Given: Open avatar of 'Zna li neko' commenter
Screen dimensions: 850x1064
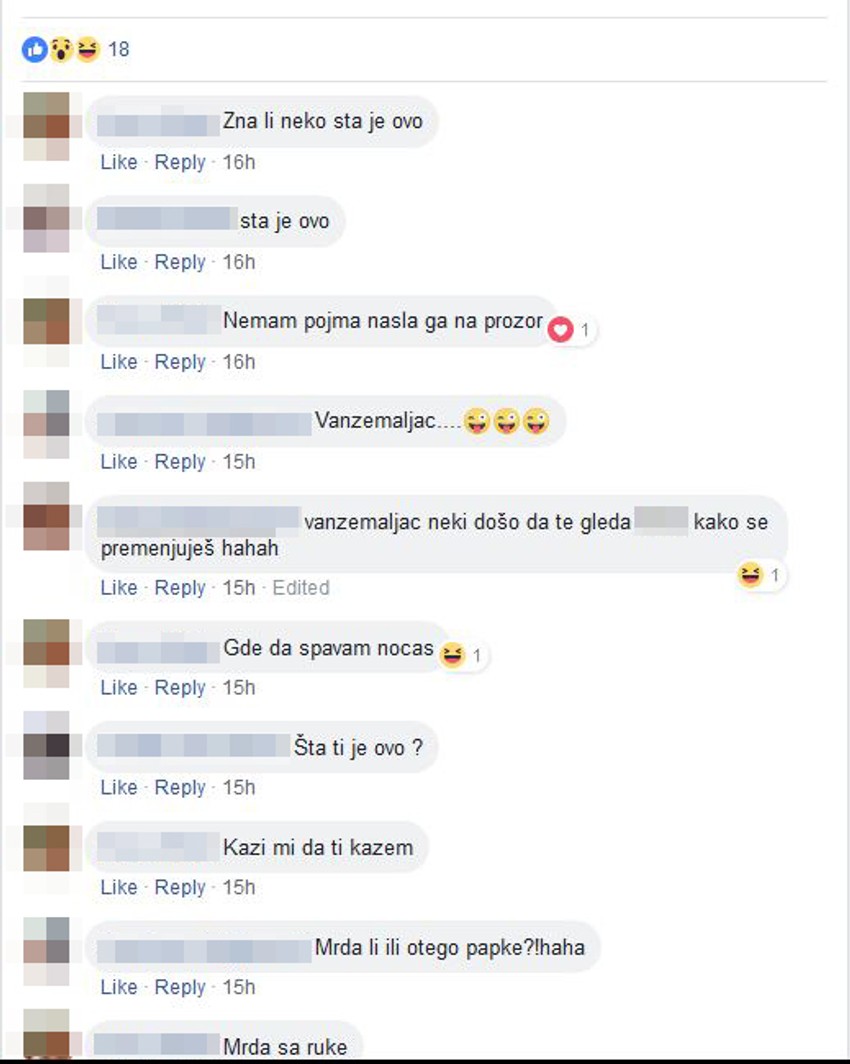Looking at the screenshot, I should (x=46, y=126).
